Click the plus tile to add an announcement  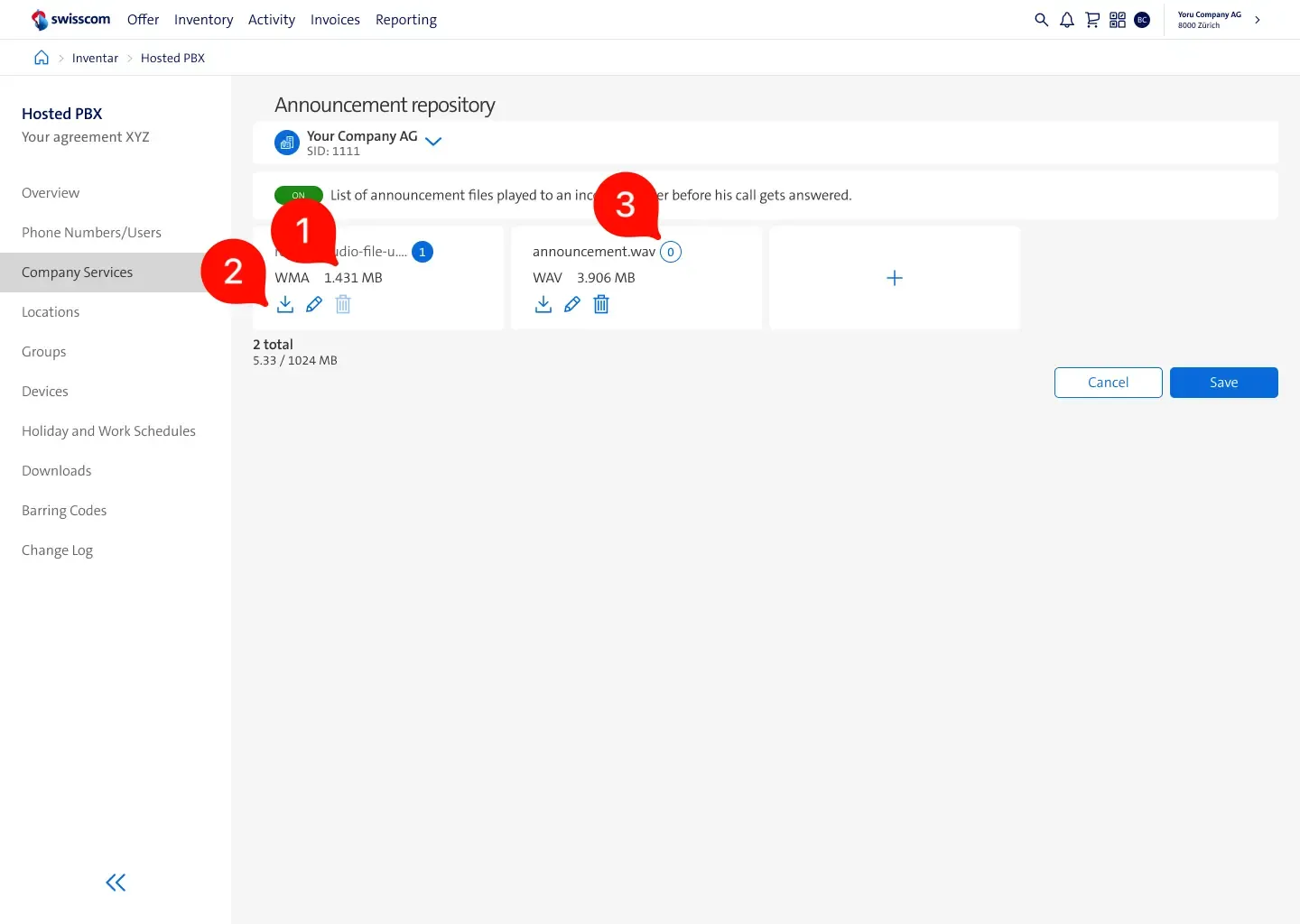[894, 277]
